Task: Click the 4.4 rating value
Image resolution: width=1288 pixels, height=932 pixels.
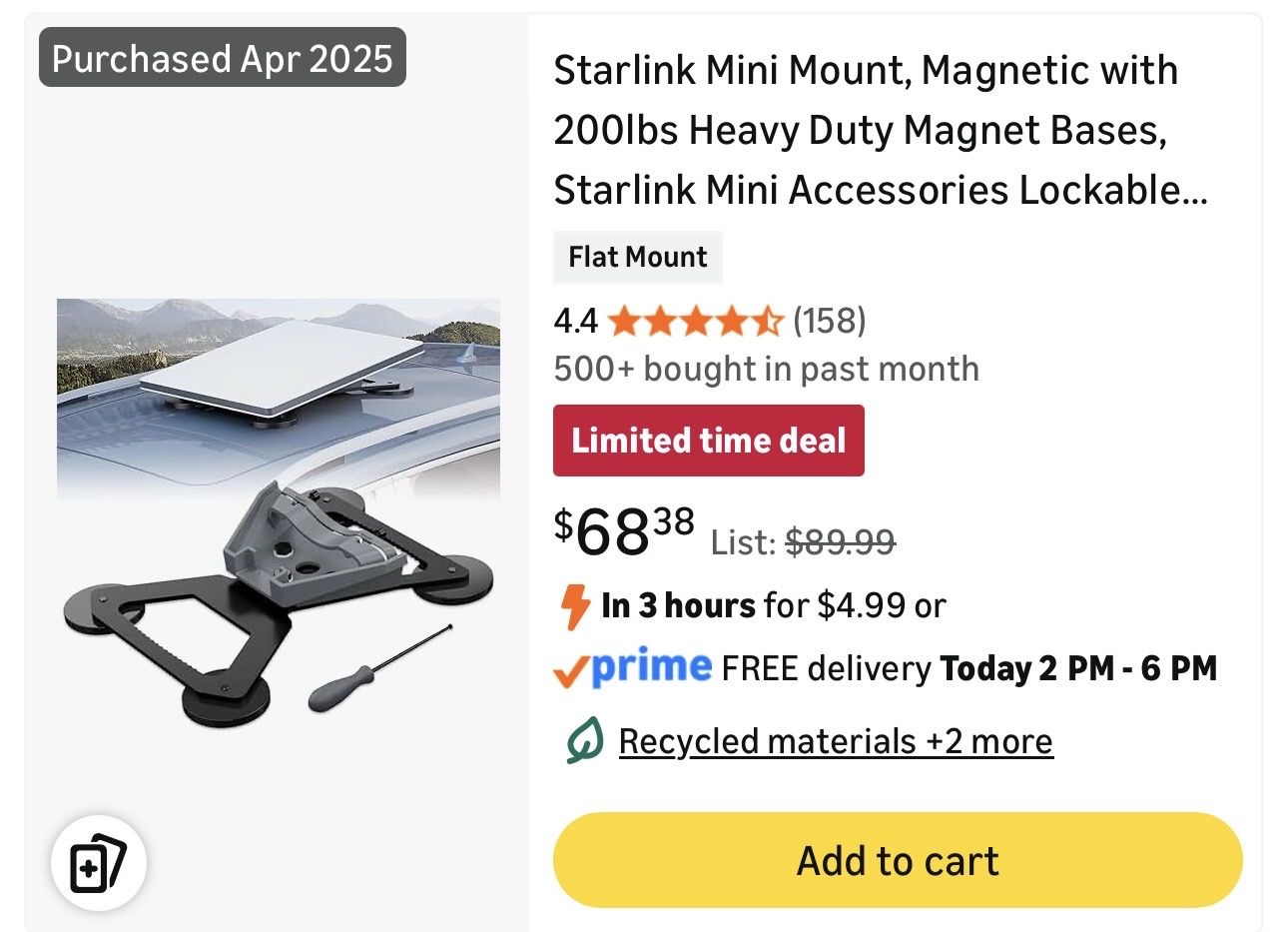Action: point(575,321)
